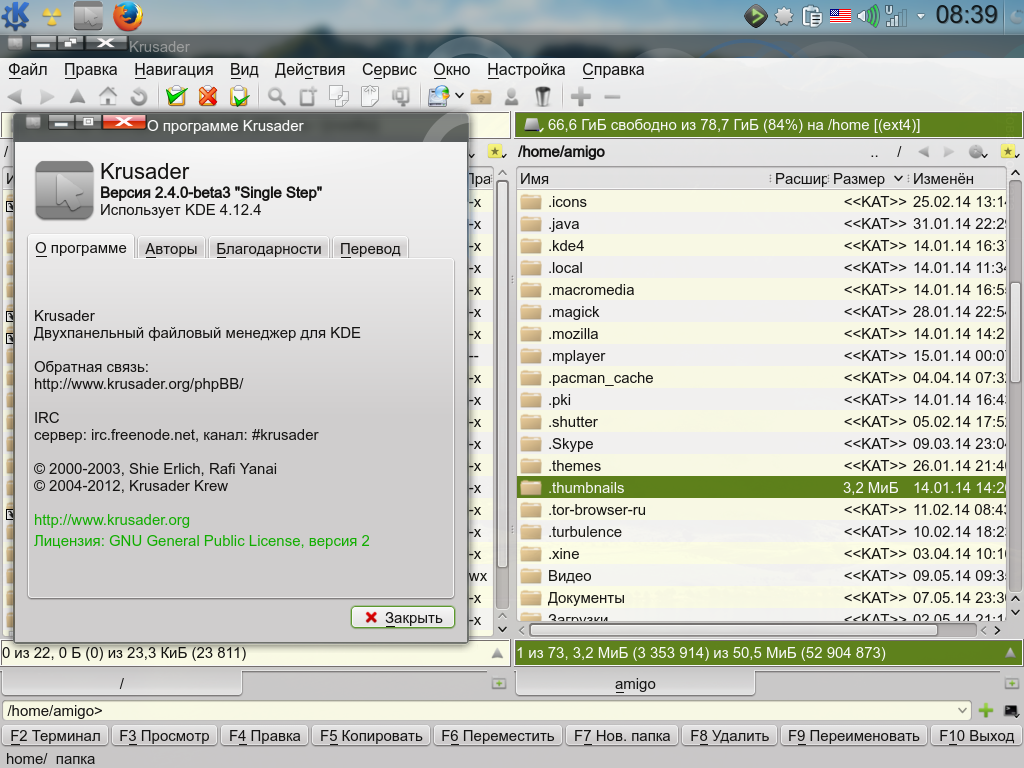
Task: Click the Back navigation arrow in toolbar
Action: coord(15,97)
